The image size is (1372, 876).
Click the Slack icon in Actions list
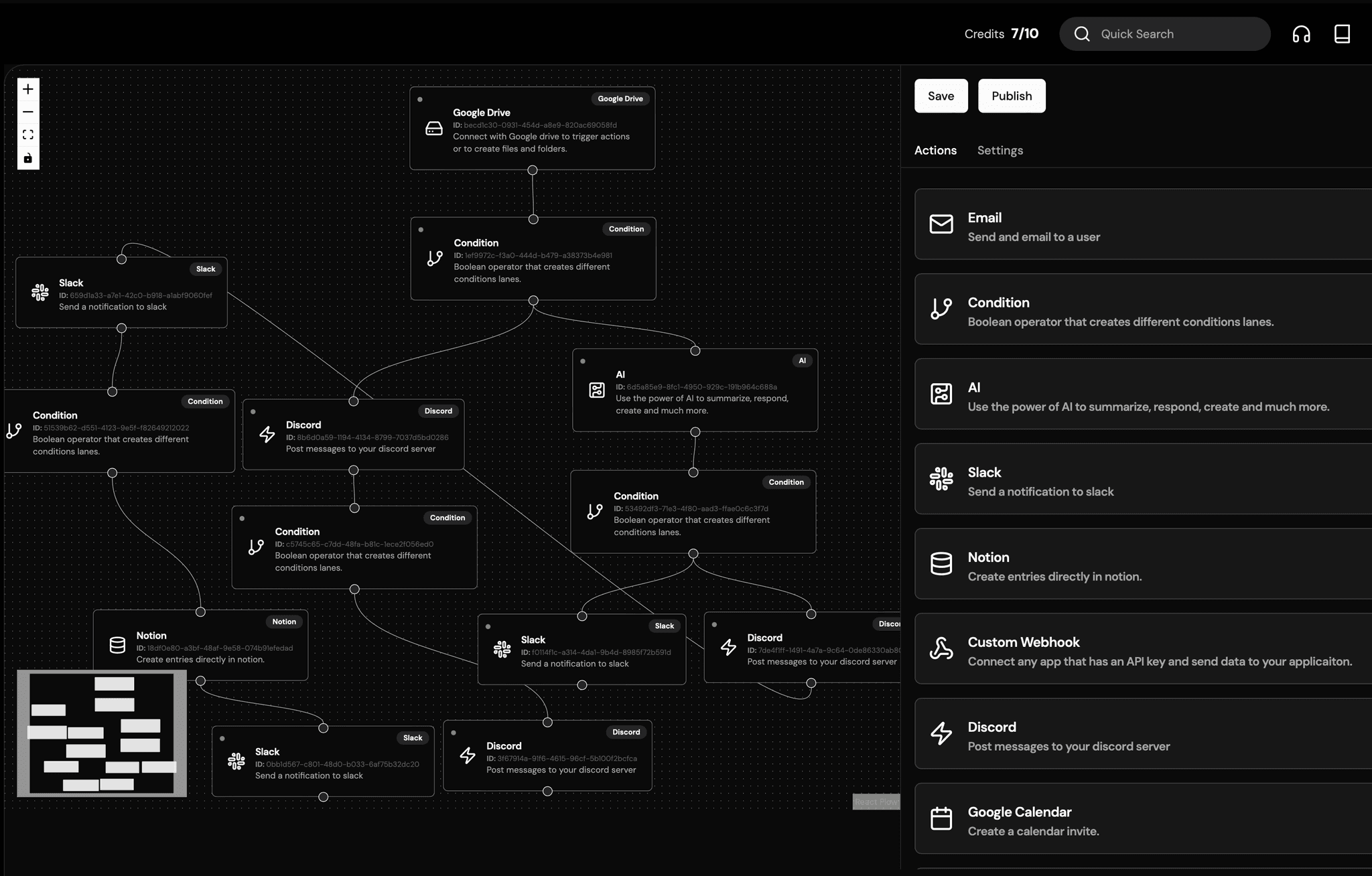pyautogui.click(x=941, y=479)
